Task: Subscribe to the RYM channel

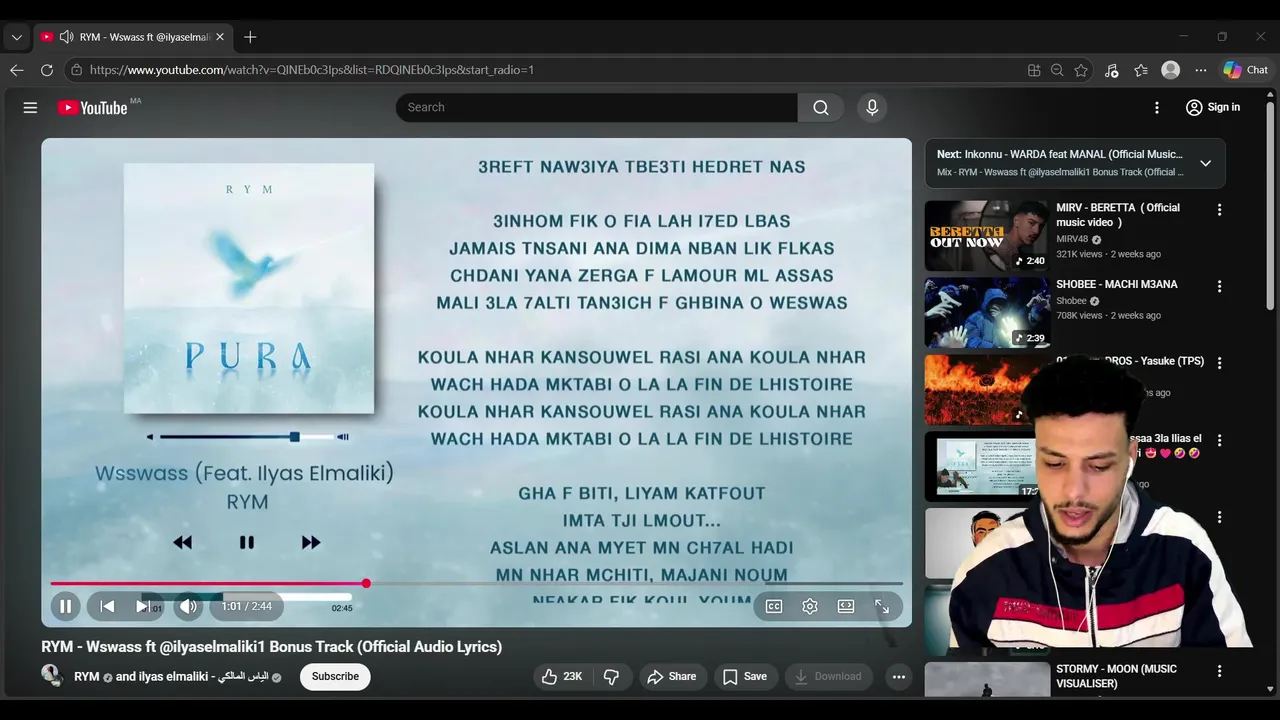Action: click(x=335, y=676)
